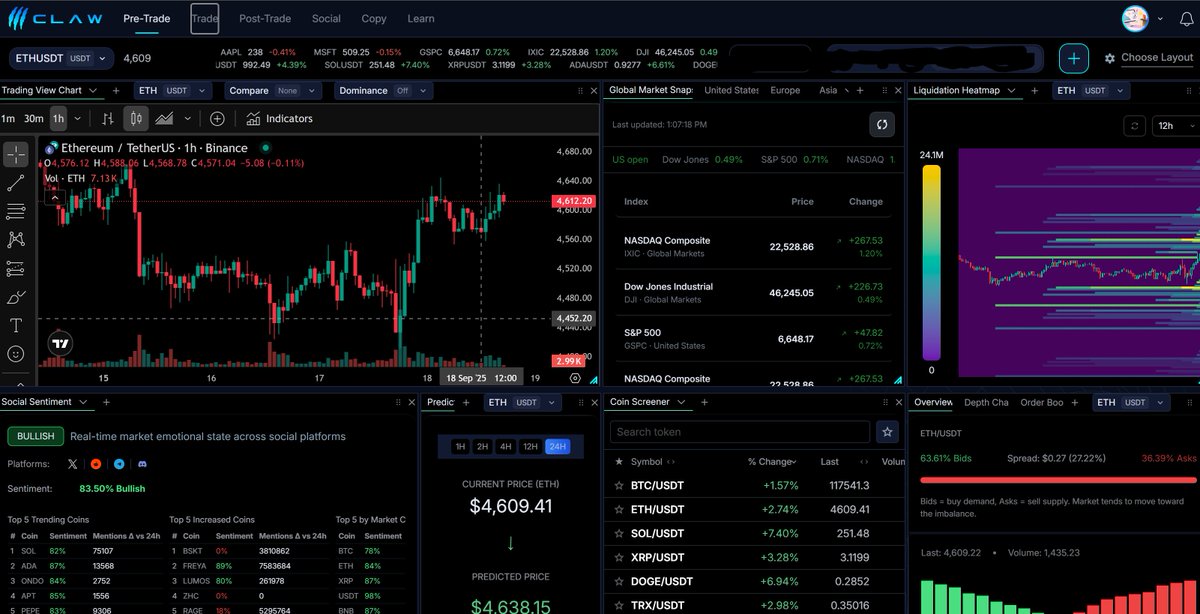Click the Discord platform icon

coord(142,464)
